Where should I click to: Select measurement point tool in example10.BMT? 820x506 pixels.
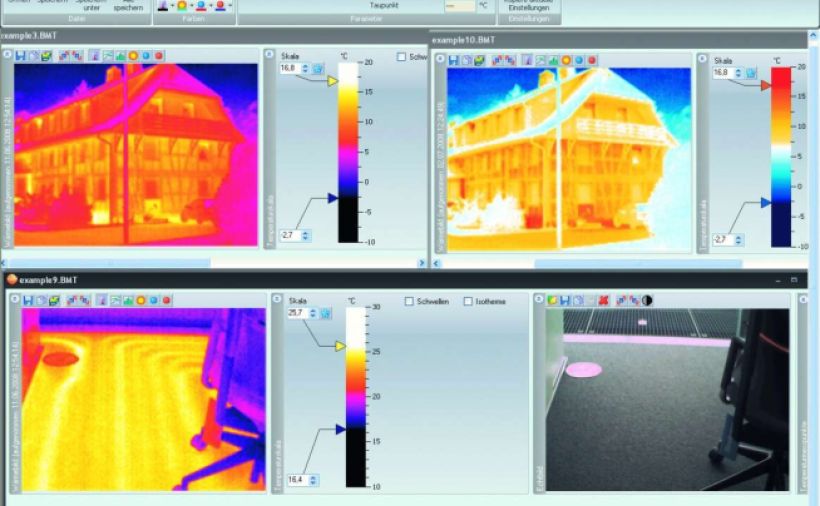528,60
